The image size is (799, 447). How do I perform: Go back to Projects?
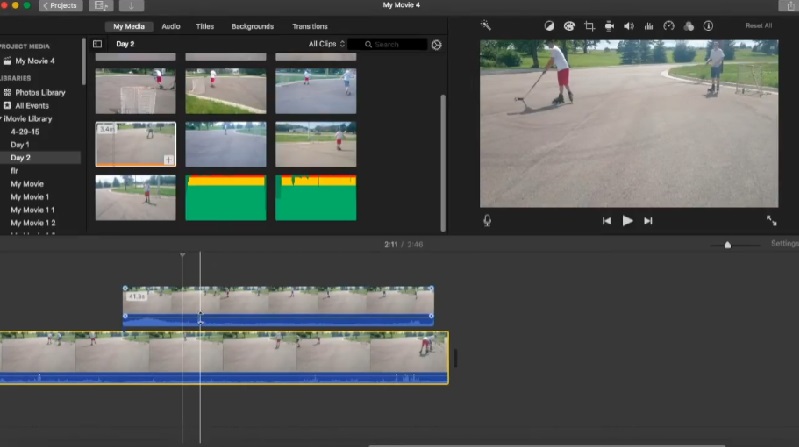click(61, 6)
